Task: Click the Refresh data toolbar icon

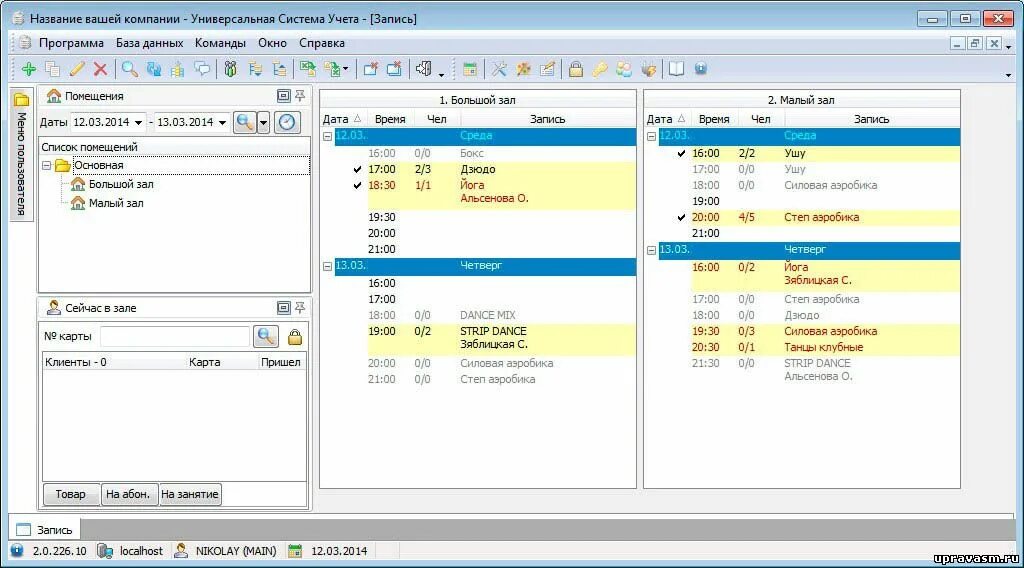Action: click(154, 69)
